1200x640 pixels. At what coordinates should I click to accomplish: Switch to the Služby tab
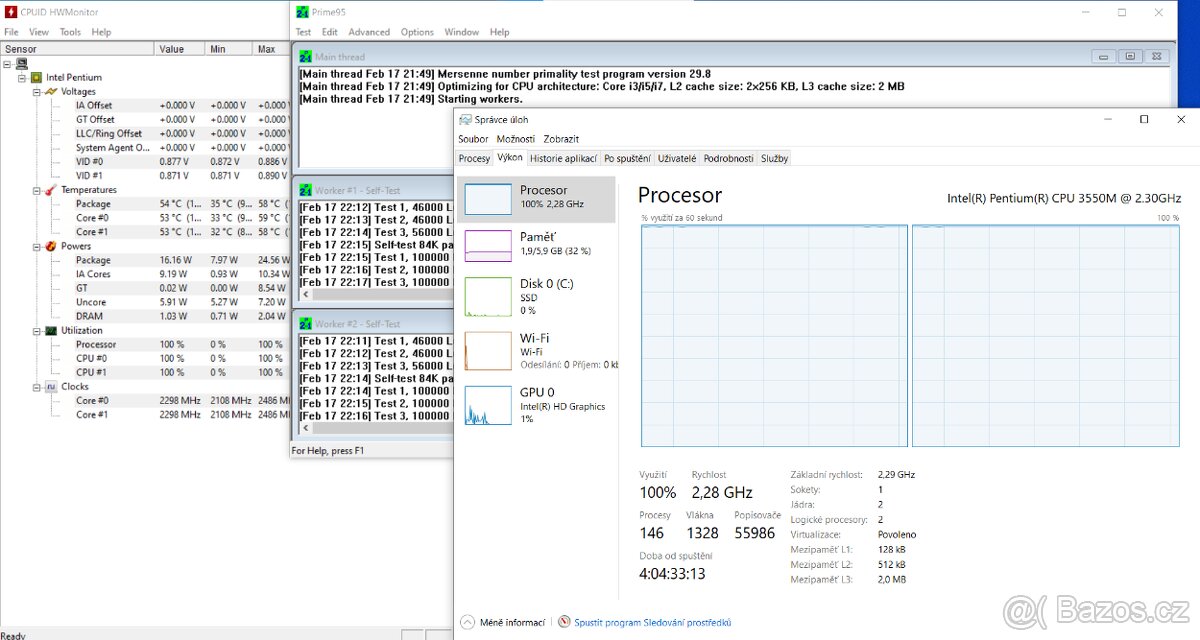(774, 158)
